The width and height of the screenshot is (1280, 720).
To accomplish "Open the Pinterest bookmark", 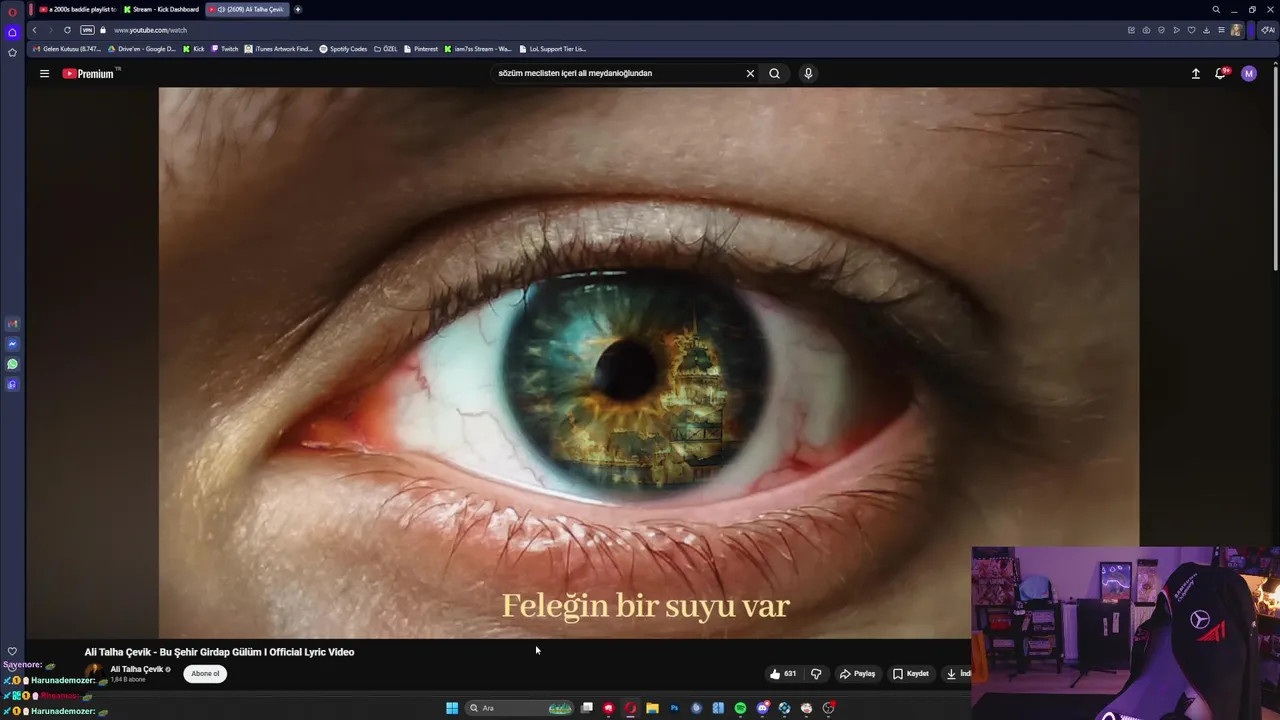I will tap(421, 49).
